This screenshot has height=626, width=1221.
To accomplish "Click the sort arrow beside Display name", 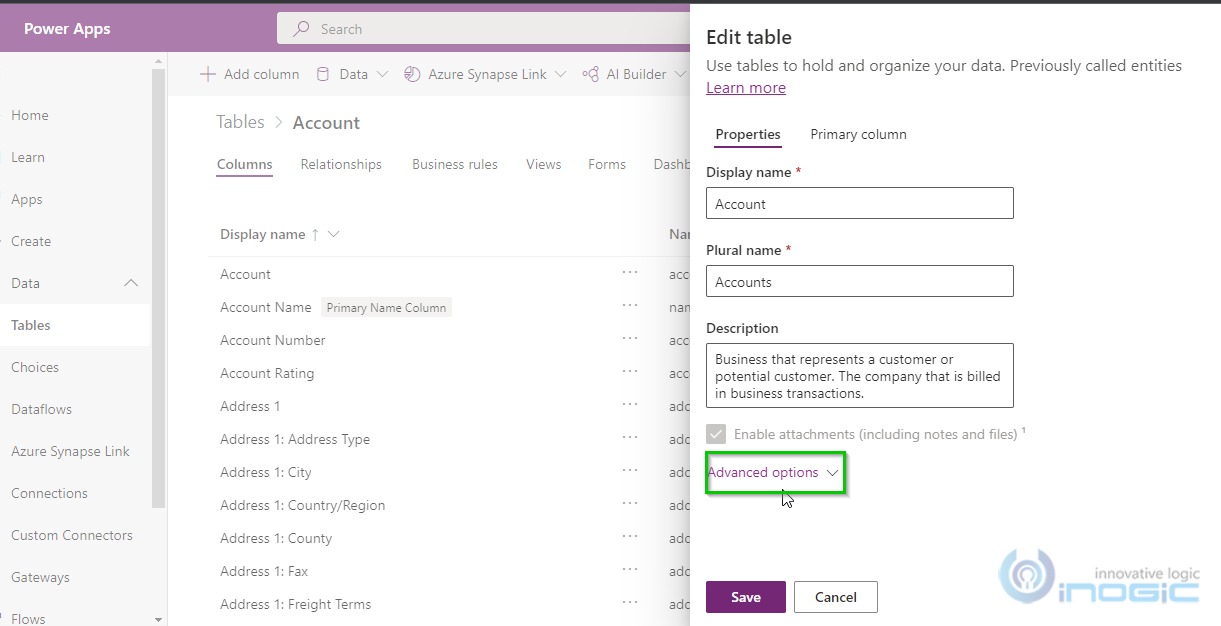I will (x=316, y=234).
